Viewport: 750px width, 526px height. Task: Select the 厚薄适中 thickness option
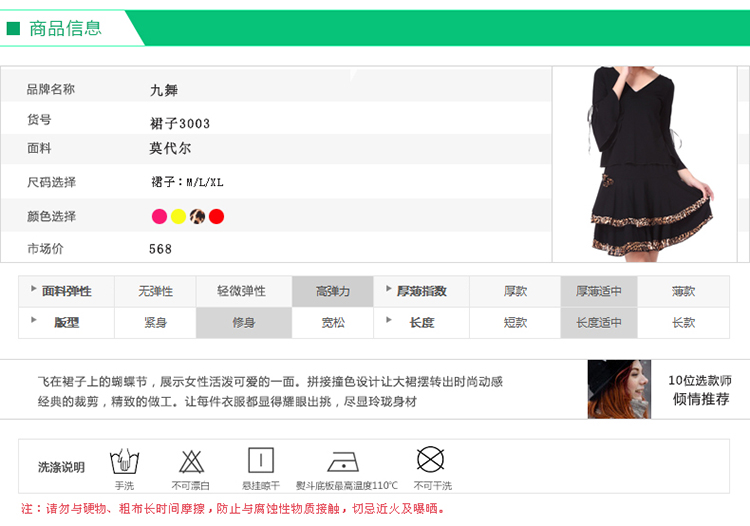(599, 291)
